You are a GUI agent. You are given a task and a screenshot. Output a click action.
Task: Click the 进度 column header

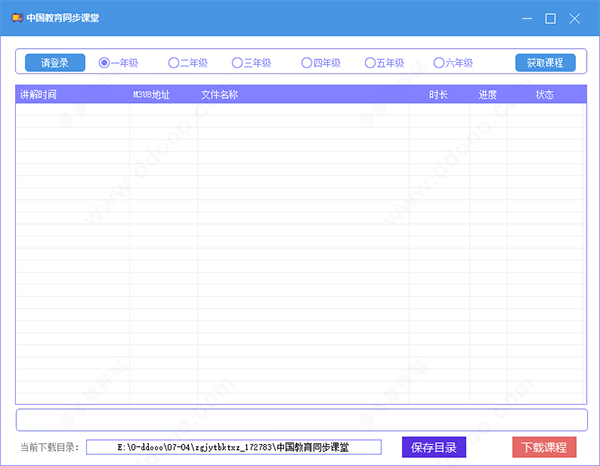(488, 95)
